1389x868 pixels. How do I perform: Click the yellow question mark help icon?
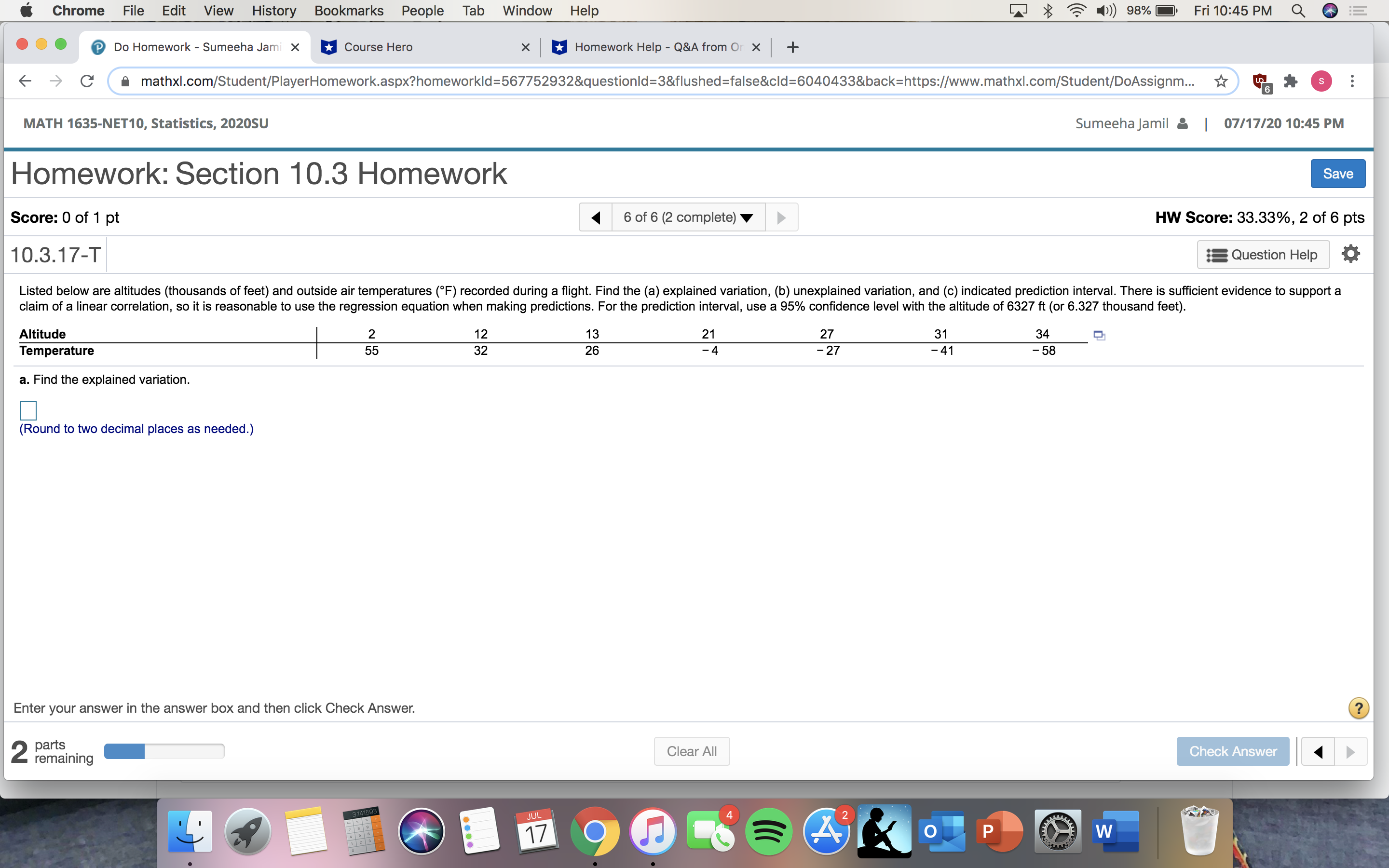1358,708
